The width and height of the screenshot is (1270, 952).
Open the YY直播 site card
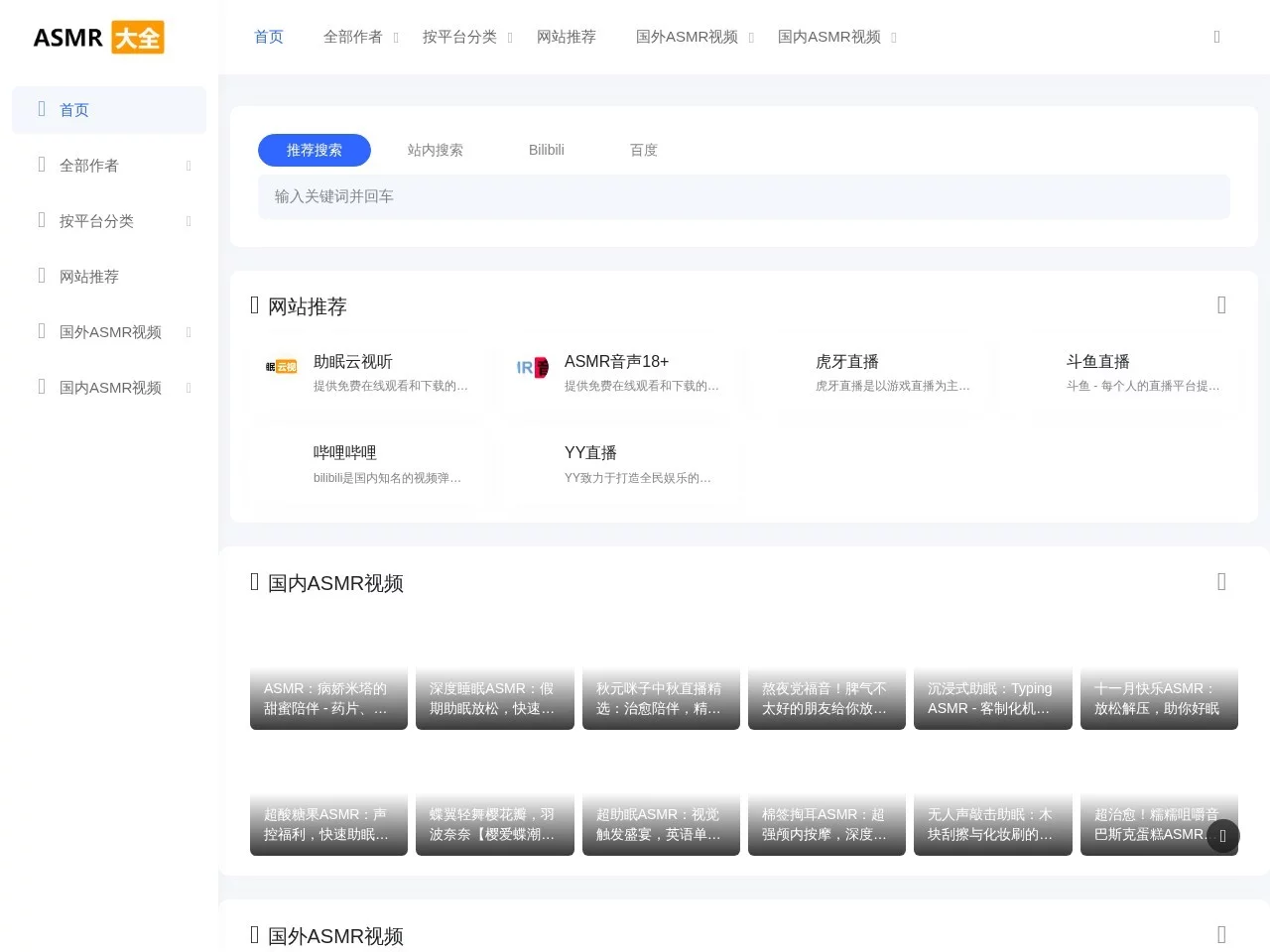(x=618, y=464)
